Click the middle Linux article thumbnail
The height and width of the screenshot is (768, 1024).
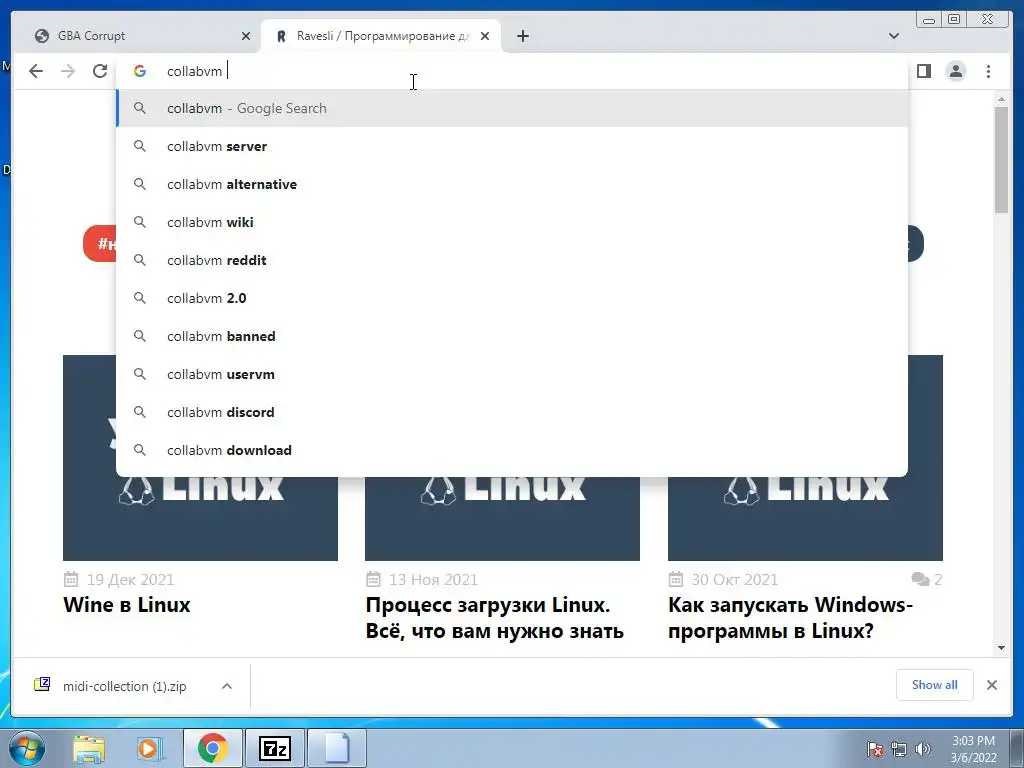click(502, 518)
